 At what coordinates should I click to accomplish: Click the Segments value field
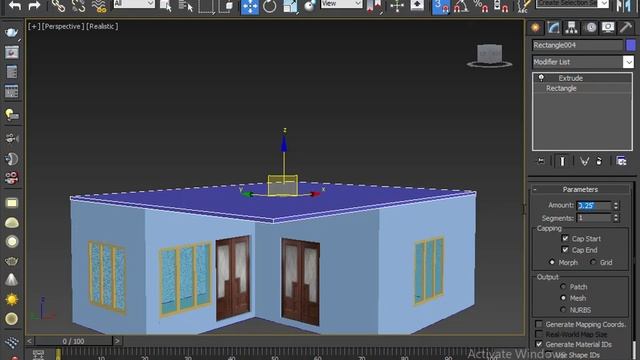(594, 218)
